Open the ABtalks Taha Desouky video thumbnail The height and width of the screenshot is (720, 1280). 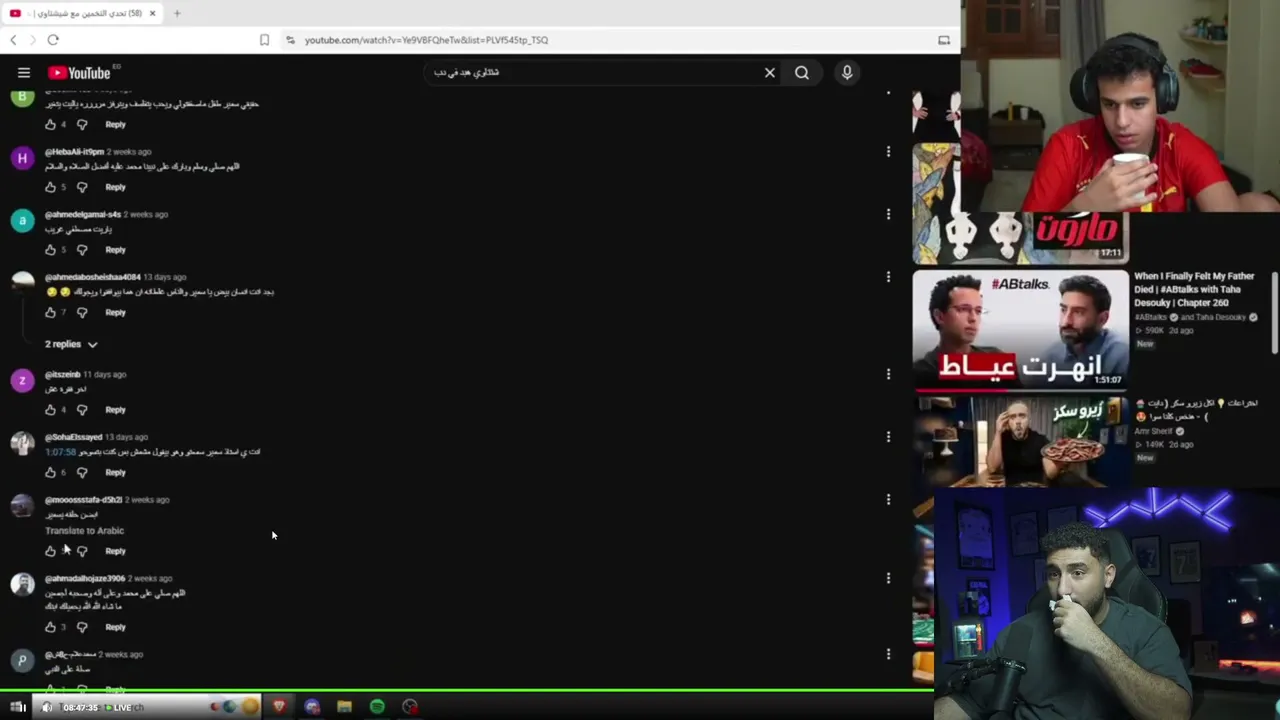point(1020,329)
